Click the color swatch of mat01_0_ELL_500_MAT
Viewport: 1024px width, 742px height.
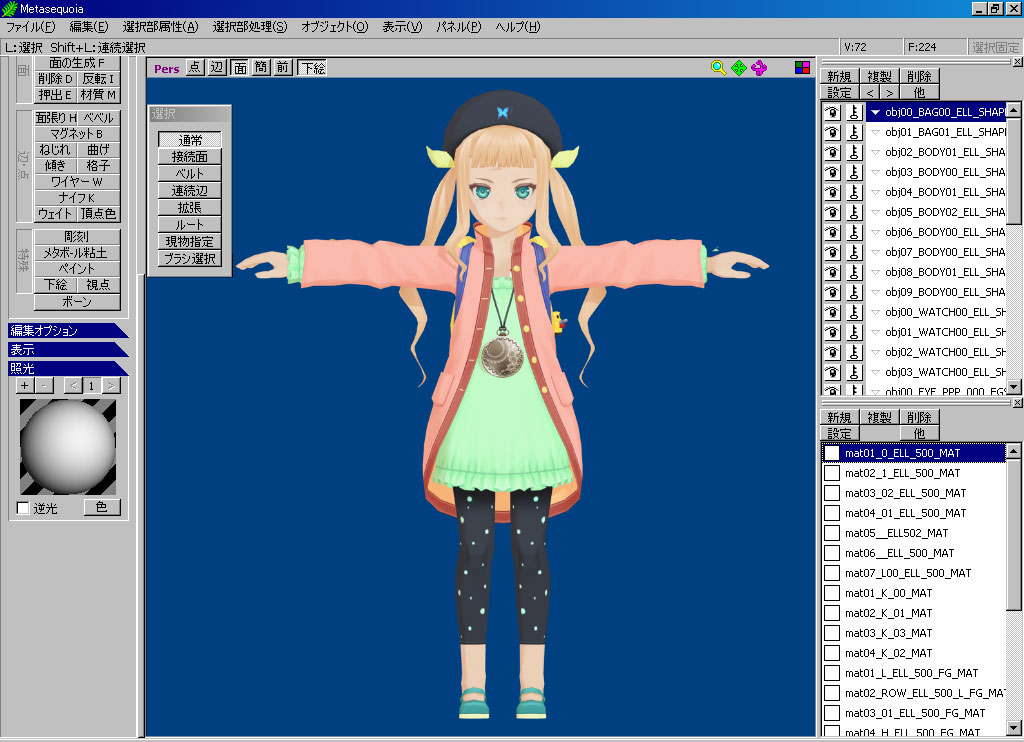pyautogui.click(x=832, y=453)
